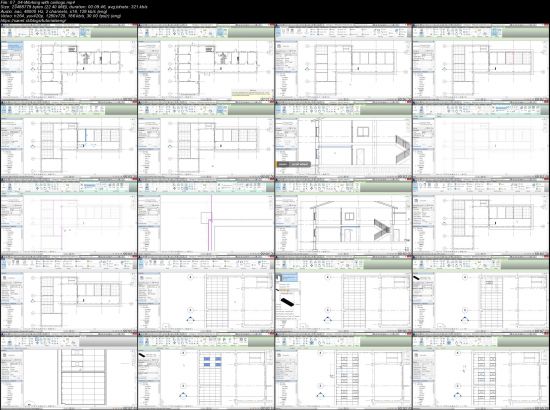This screenshot has height=410, width=550.
Task: Open the zoomed corner thumbnail with the magenta line
Action: click(x=206, y=217)
